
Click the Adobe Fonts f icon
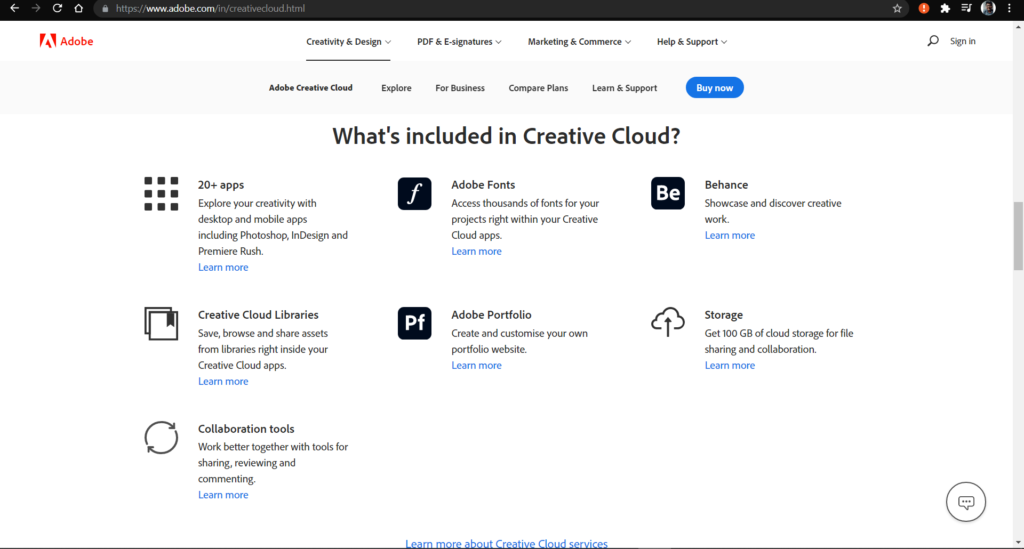[415, 193]
